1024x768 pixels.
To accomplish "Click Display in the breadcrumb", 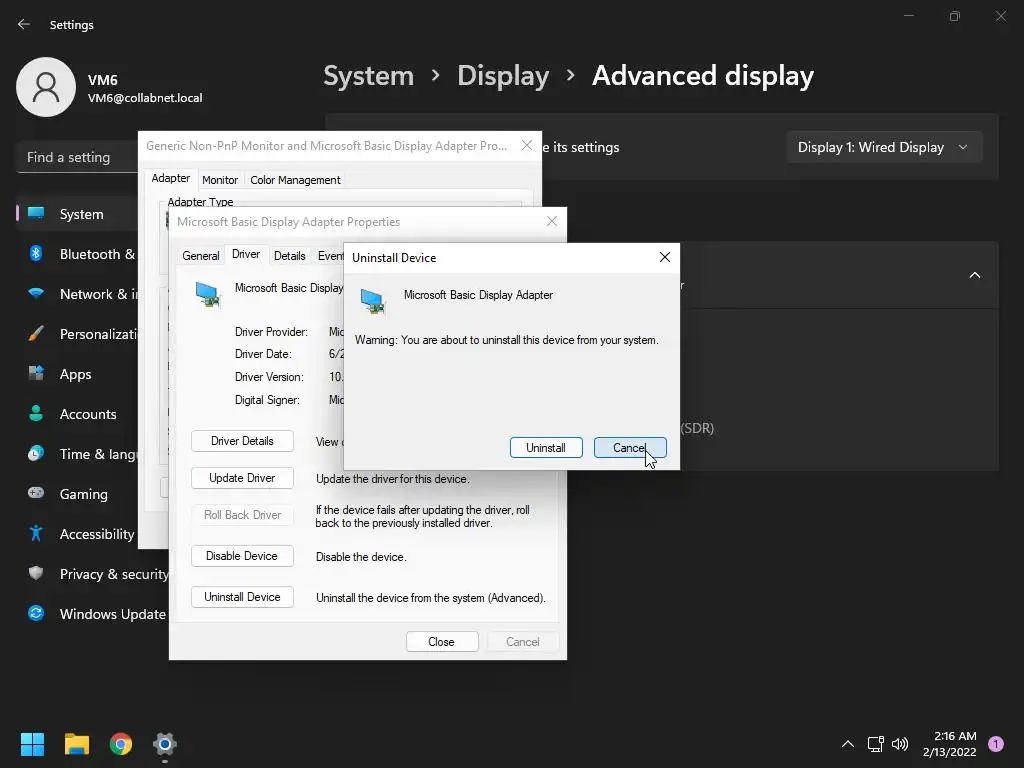I will pos(503,76).
